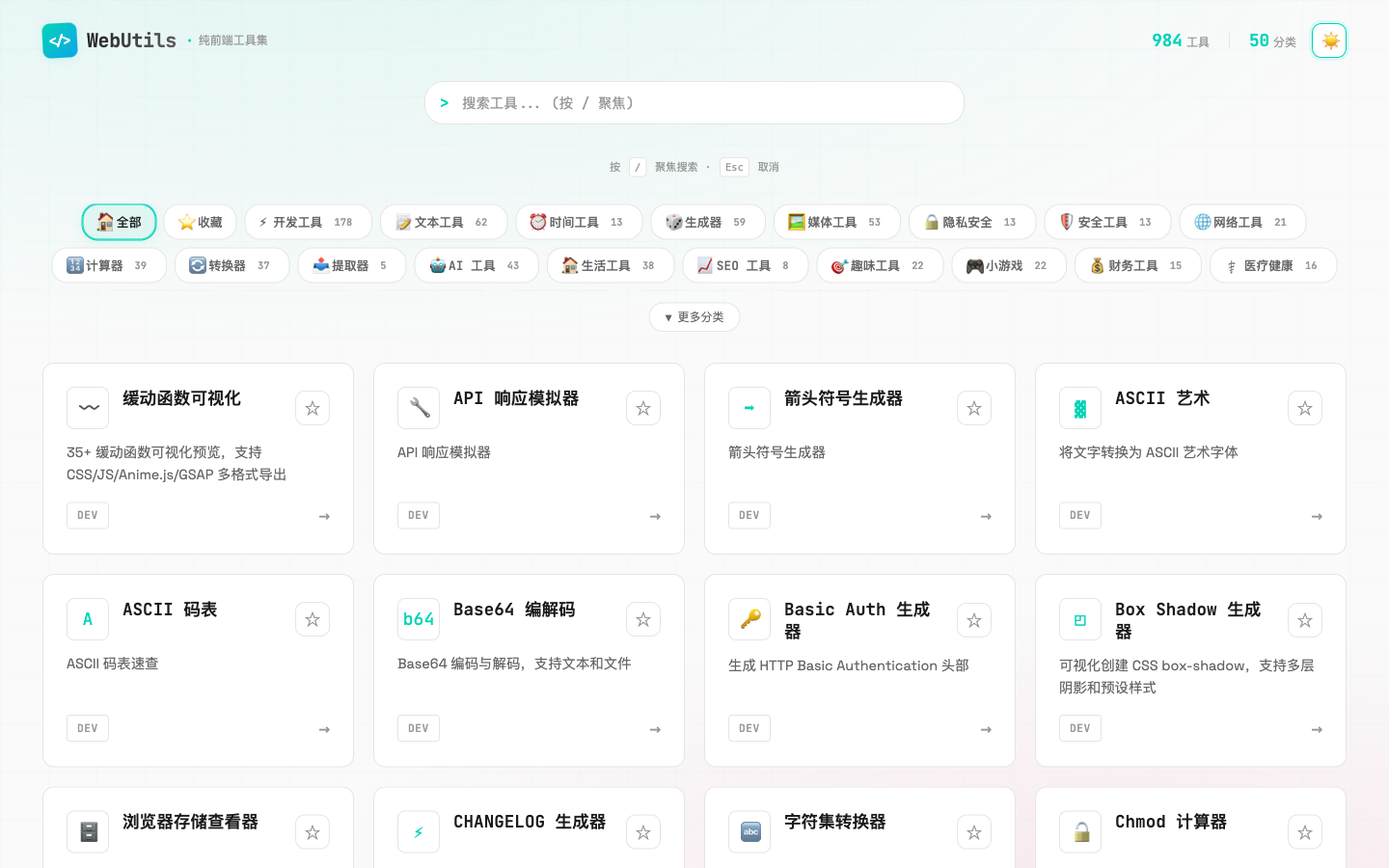Click the 箭头符号生成器 arrow icon
Image resolution: width=1389 pixels, height=868 pixels.
749,408
